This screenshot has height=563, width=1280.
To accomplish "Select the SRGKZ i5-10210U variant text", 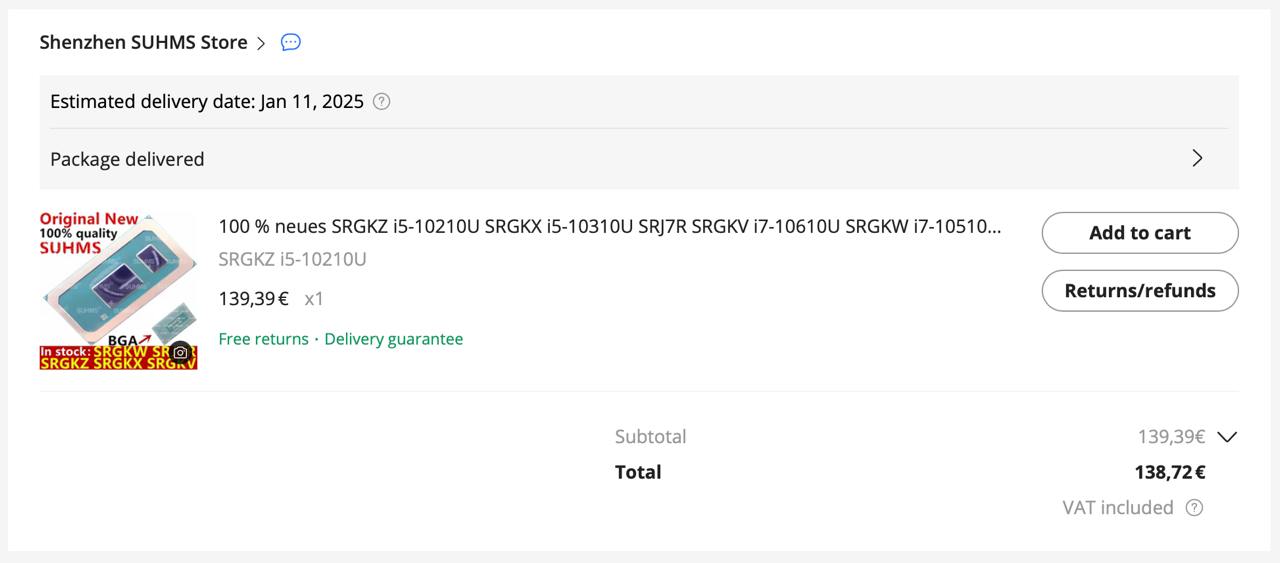I will [293, 259].
